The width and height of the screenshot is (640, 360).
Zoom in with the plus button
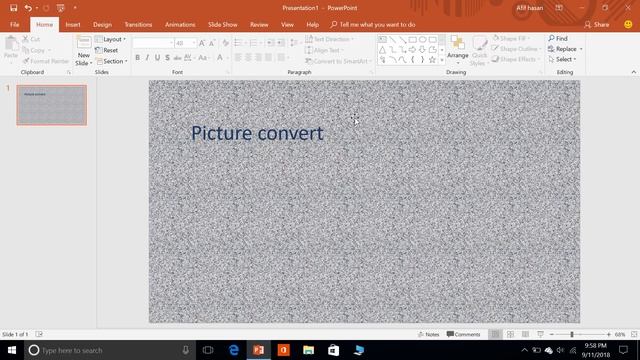[609, 334]
